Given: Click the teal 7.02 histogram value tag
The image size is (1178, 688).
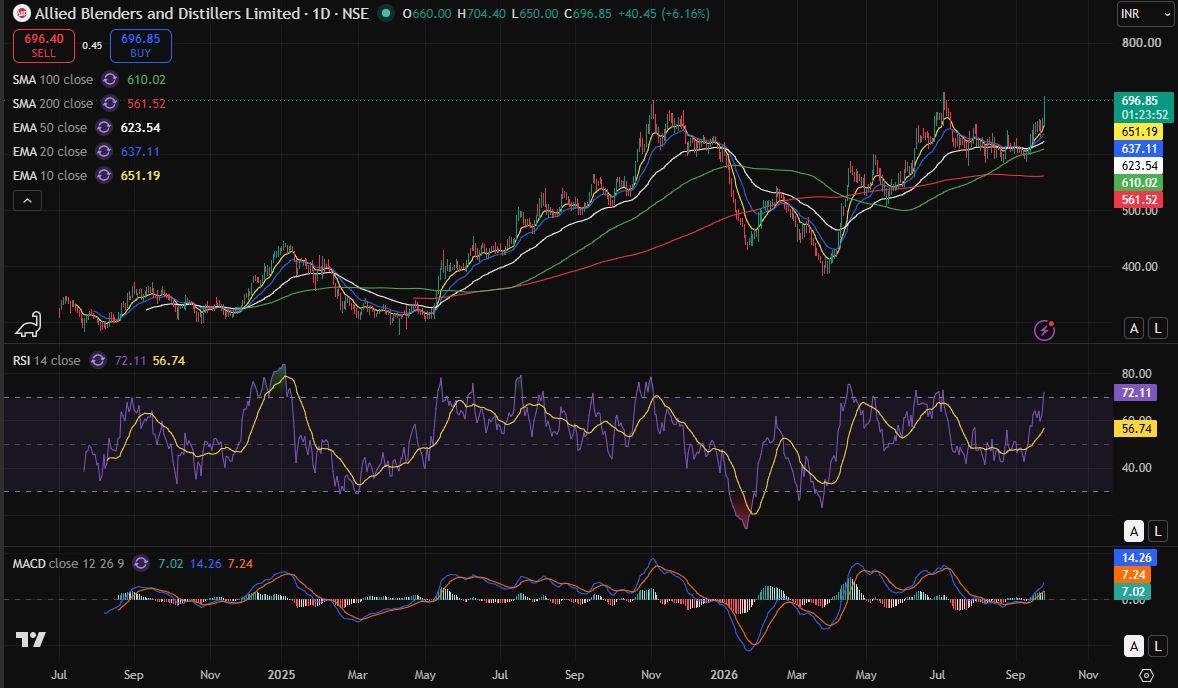Looking at the screenshot, I should click(x=1133, y=591).
